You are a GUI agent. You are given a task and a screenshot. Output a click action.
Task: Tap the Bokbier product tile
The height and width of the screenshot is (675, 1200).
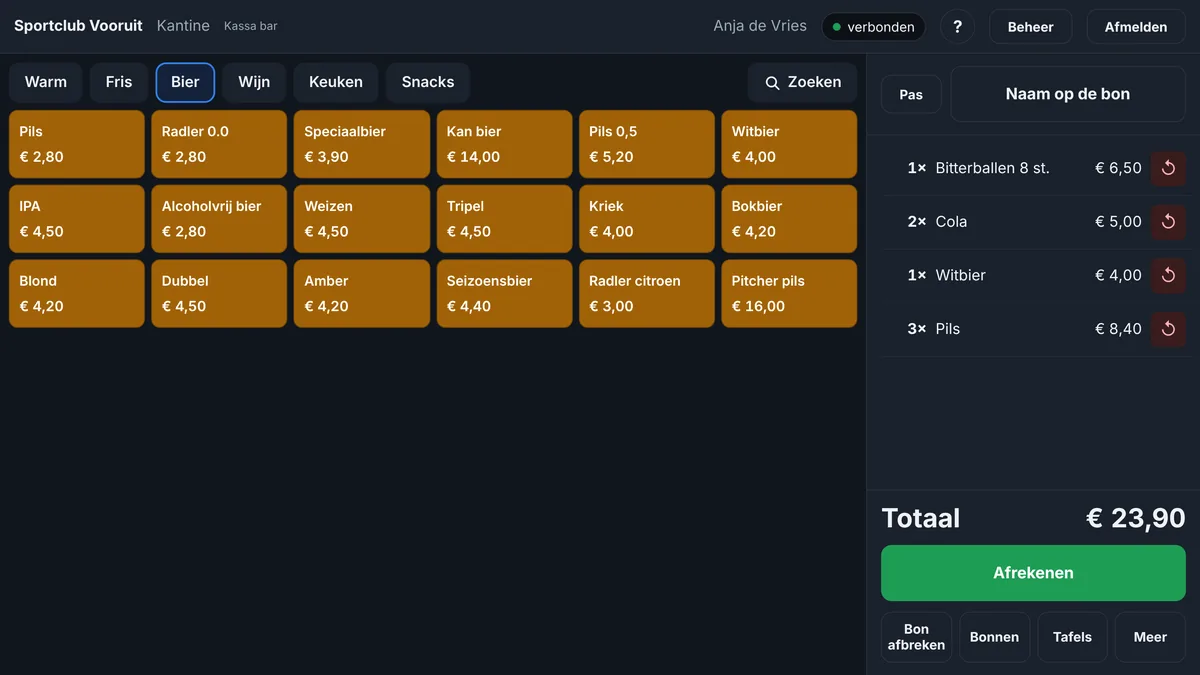coord(789,219)
